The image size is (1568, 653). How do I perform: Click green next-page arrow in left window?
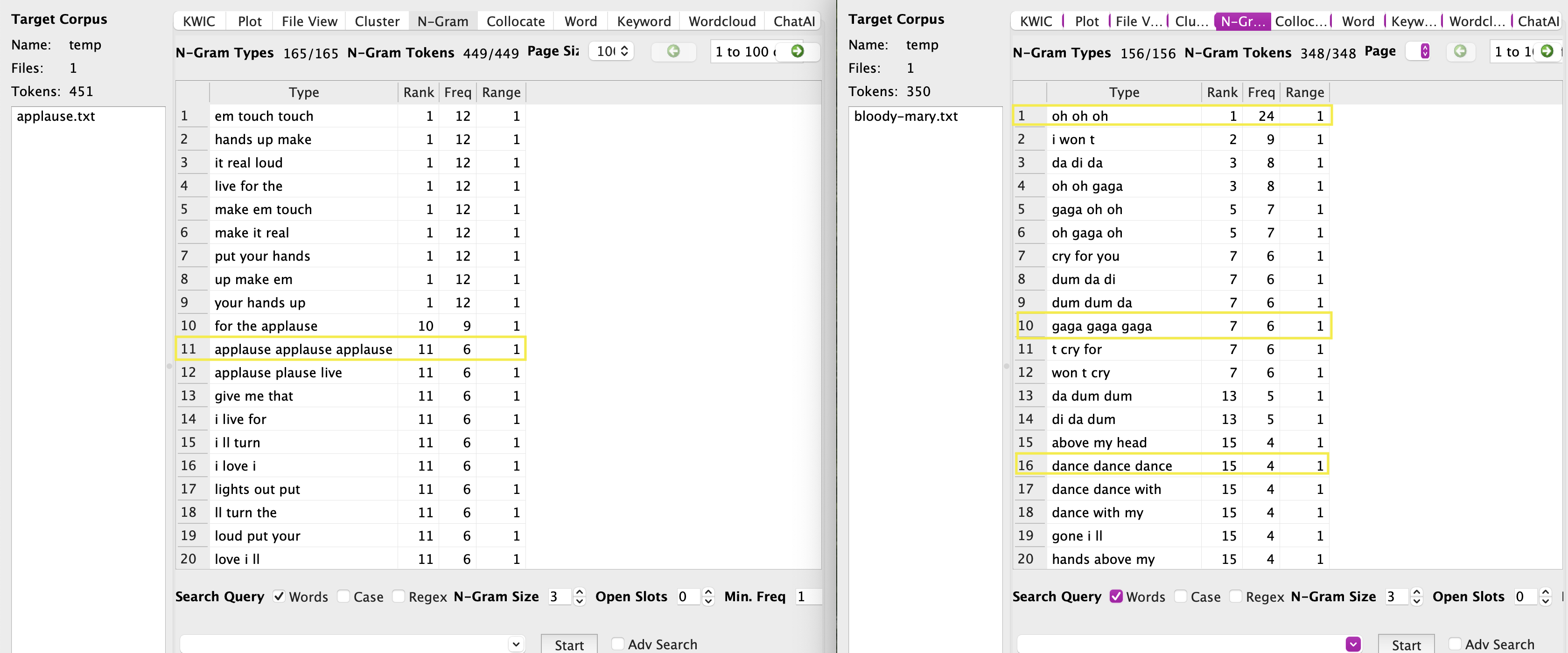tap(798, 51)
